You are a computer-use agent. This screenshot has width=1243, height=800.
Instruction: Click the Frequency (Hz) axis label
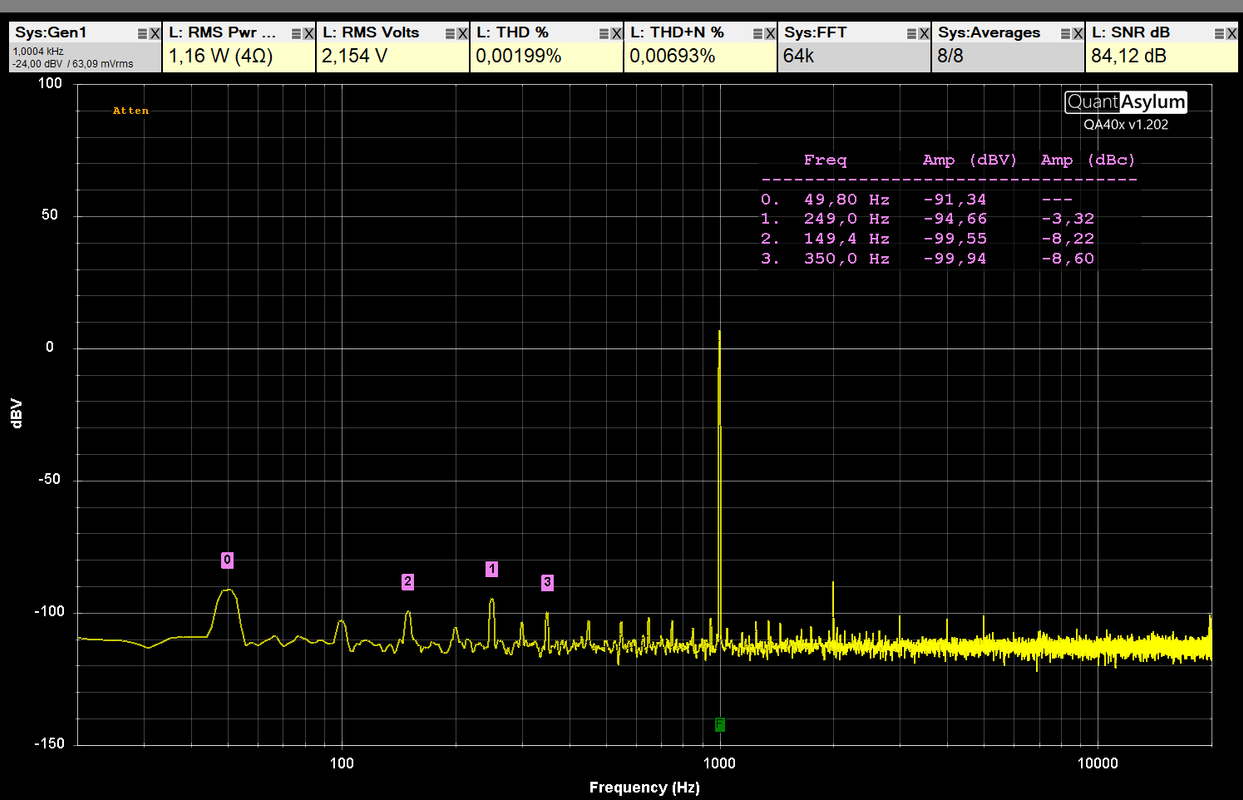[644, 788]
